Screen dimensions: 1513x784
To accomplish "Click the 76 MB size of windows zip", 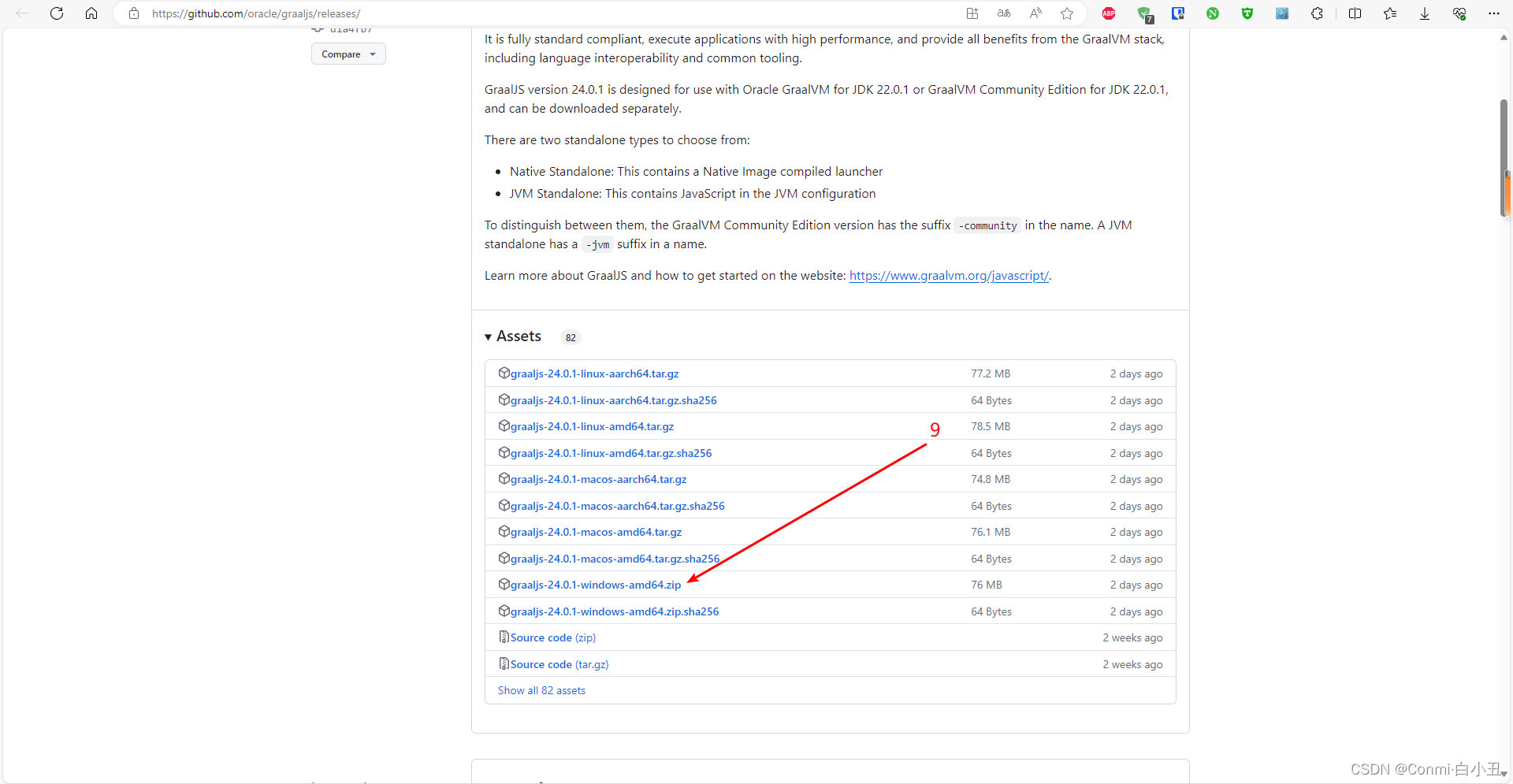I will coord(986,585).
